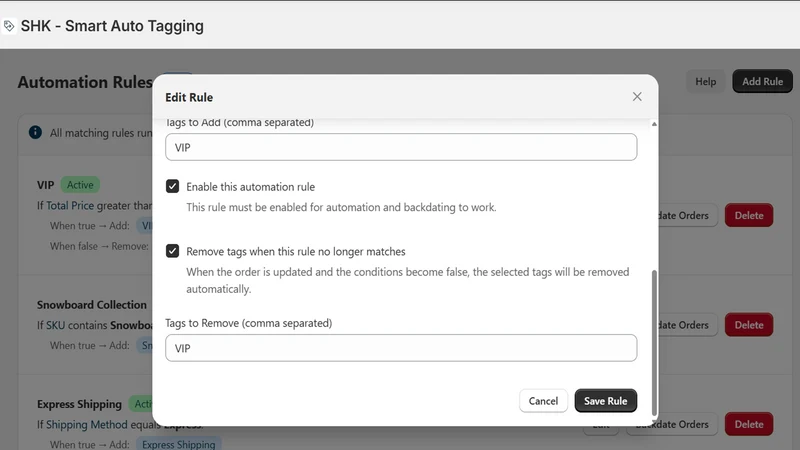
Task: Uncheck Remove tags when rule no longer matches
Action: pos(172,251)
